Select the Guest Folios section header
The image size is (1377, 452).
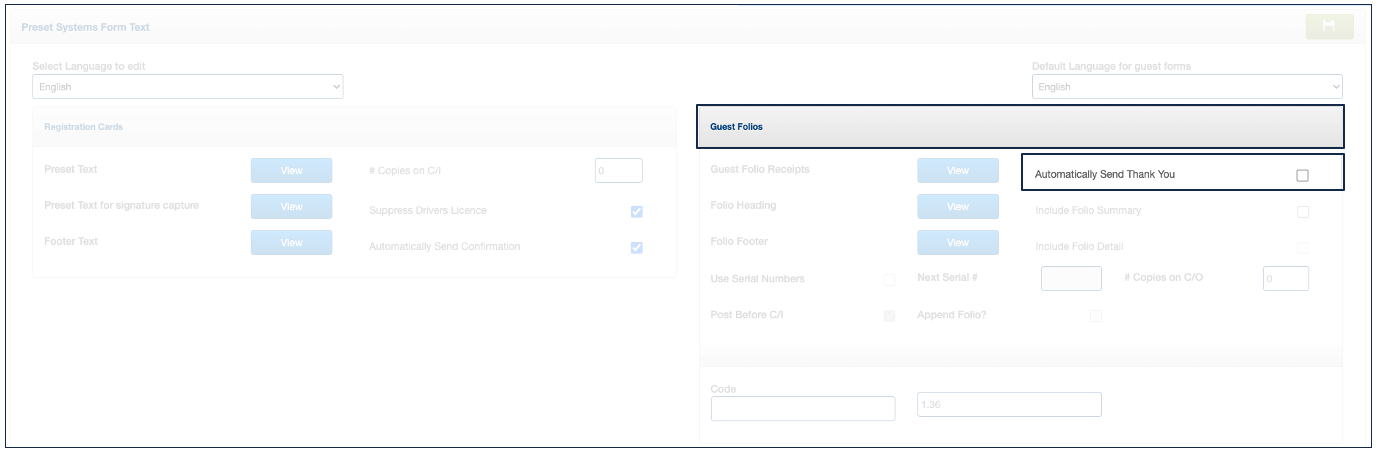1019,127
